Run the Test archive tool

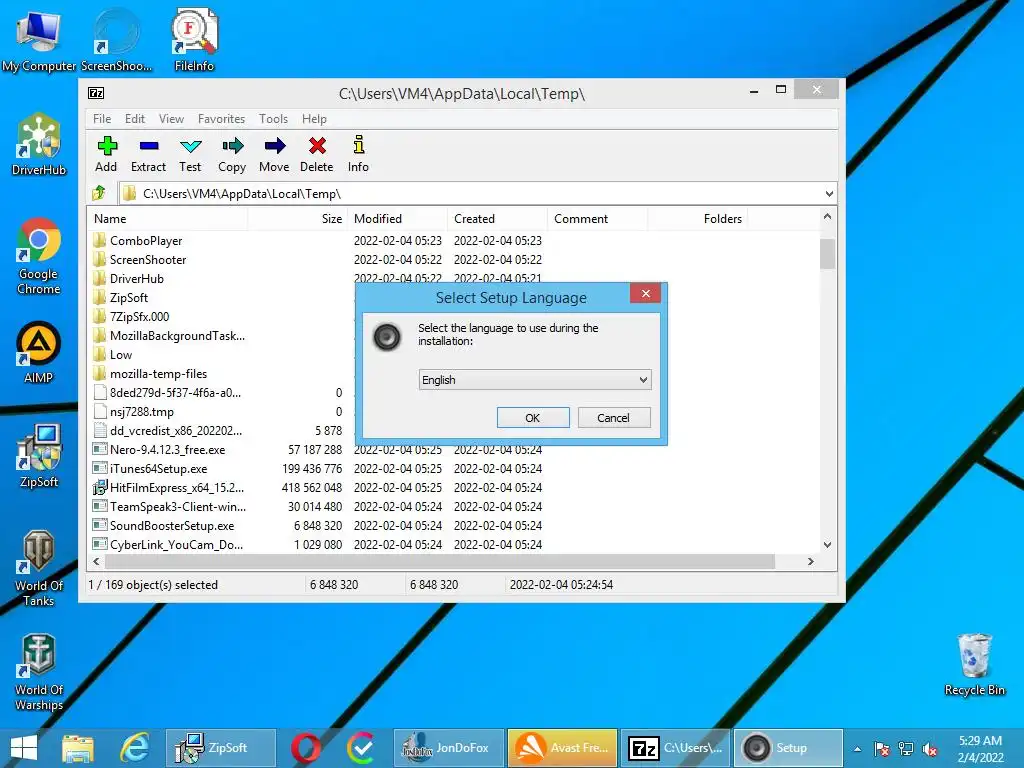point(190,154)
